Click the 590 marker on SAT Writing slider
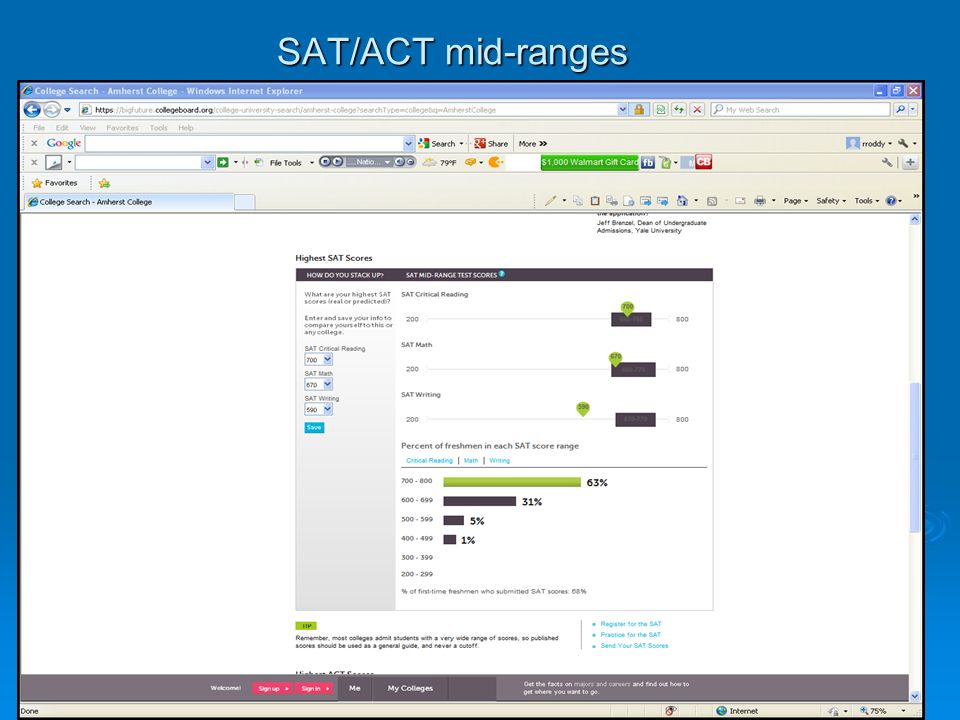Image resolution: width=960 pixels, height=720 pixels. 583,408
